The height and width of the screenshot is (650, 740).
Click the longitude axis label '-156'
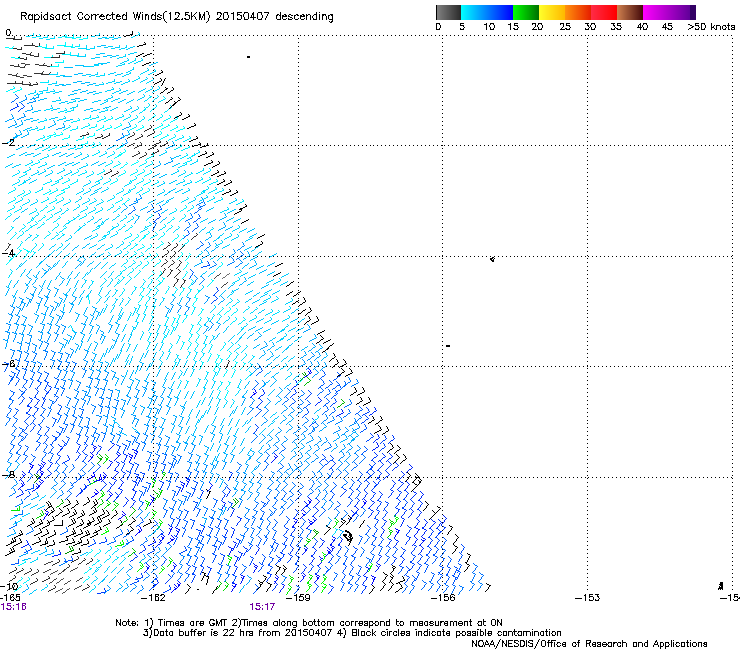click(443, 598)
